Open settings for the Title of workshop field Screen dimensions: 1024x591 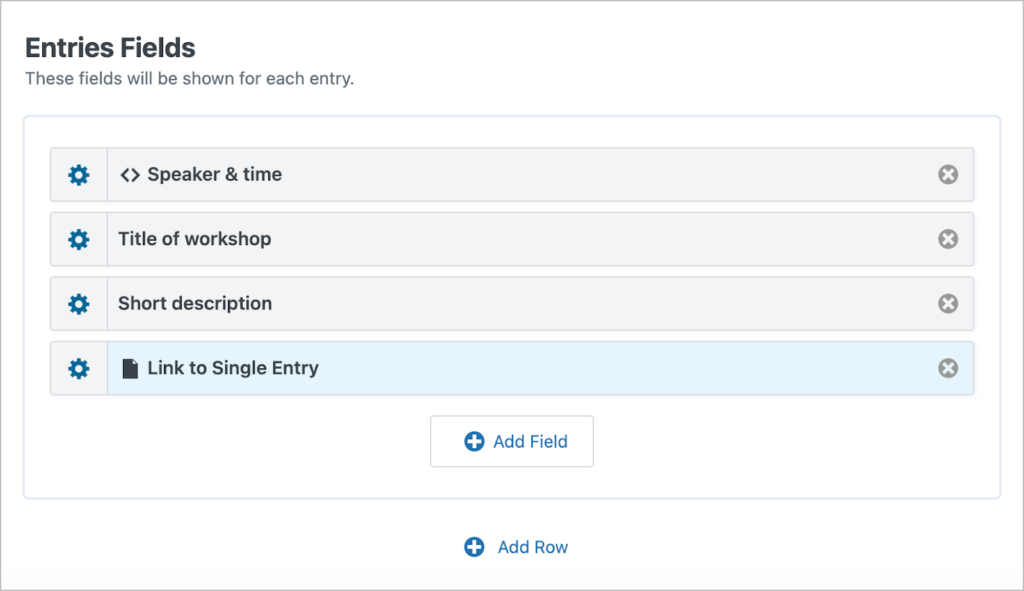click(78, 239)
